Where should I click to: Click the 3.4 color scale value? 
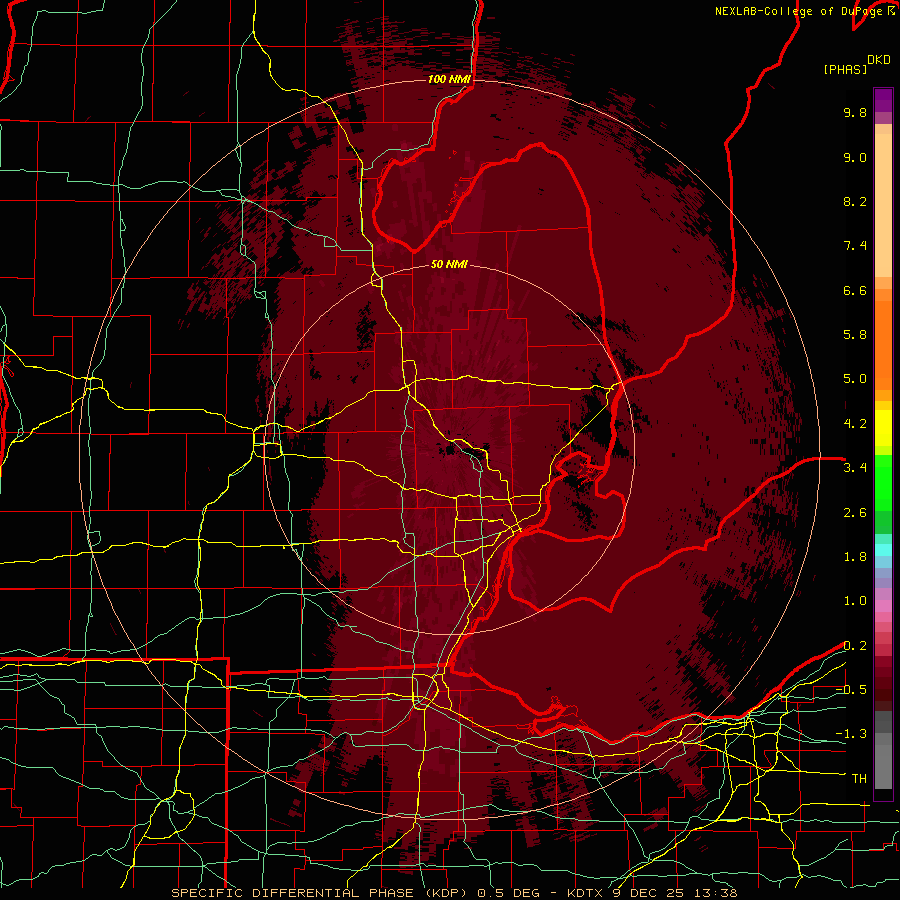[855, 468]
